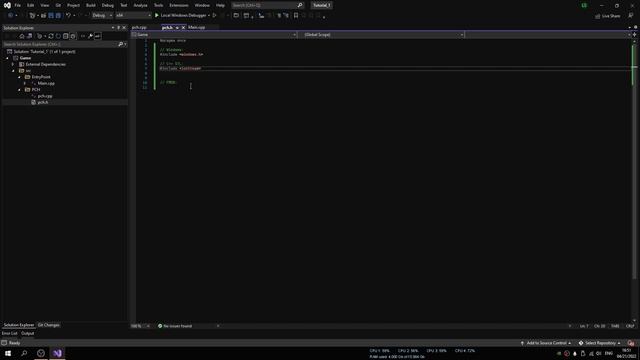
Task: Open the File menu
Action: coord(18,5)
